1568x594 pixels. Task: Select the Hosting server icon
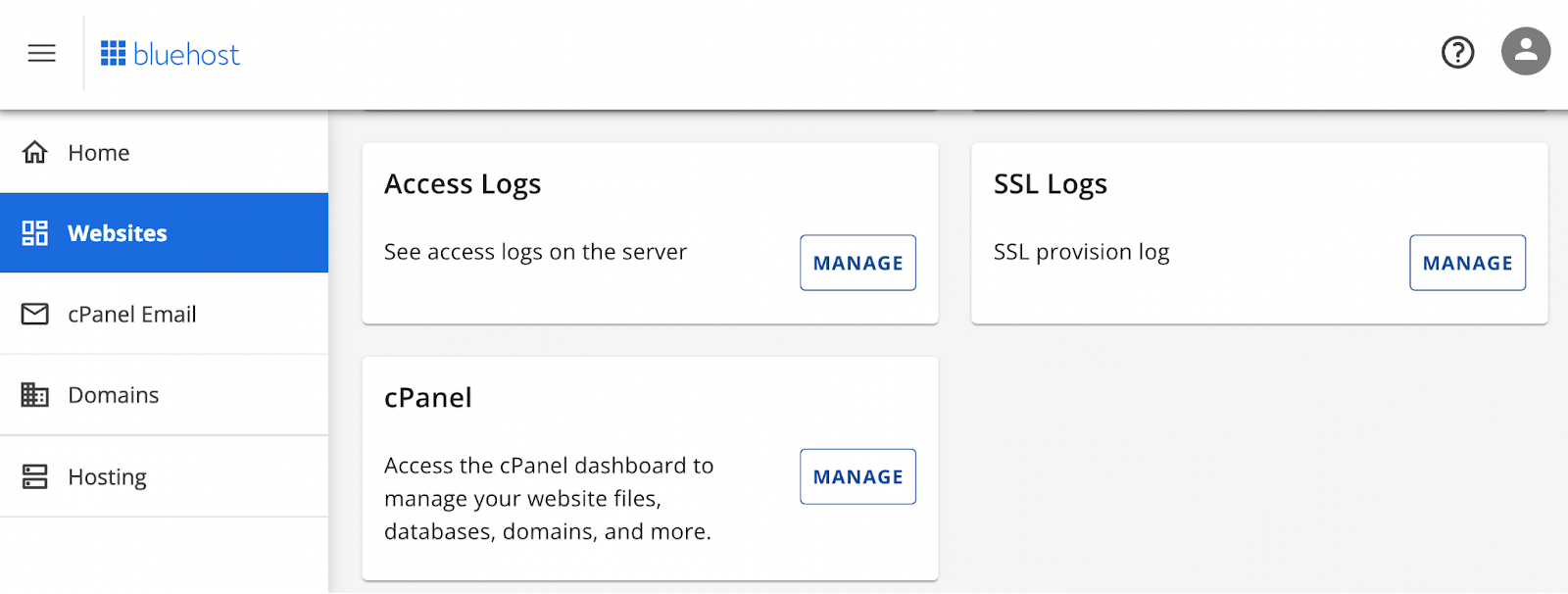[34, 476]
